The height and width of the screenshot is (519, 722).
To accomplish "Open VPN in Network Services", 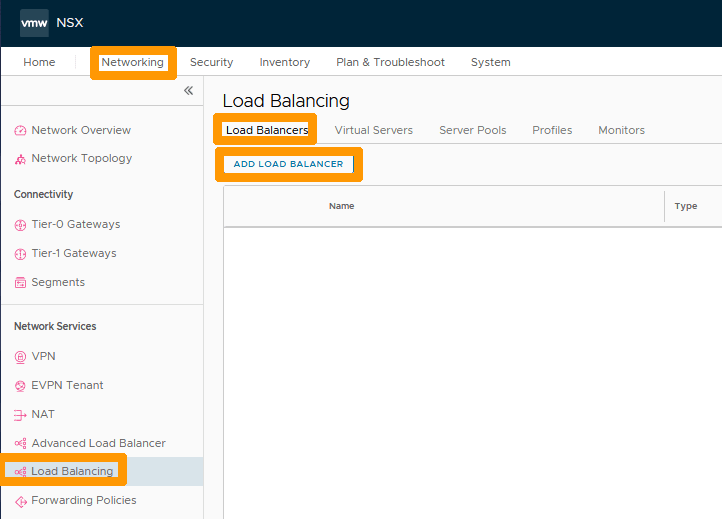I will (43, 356).
